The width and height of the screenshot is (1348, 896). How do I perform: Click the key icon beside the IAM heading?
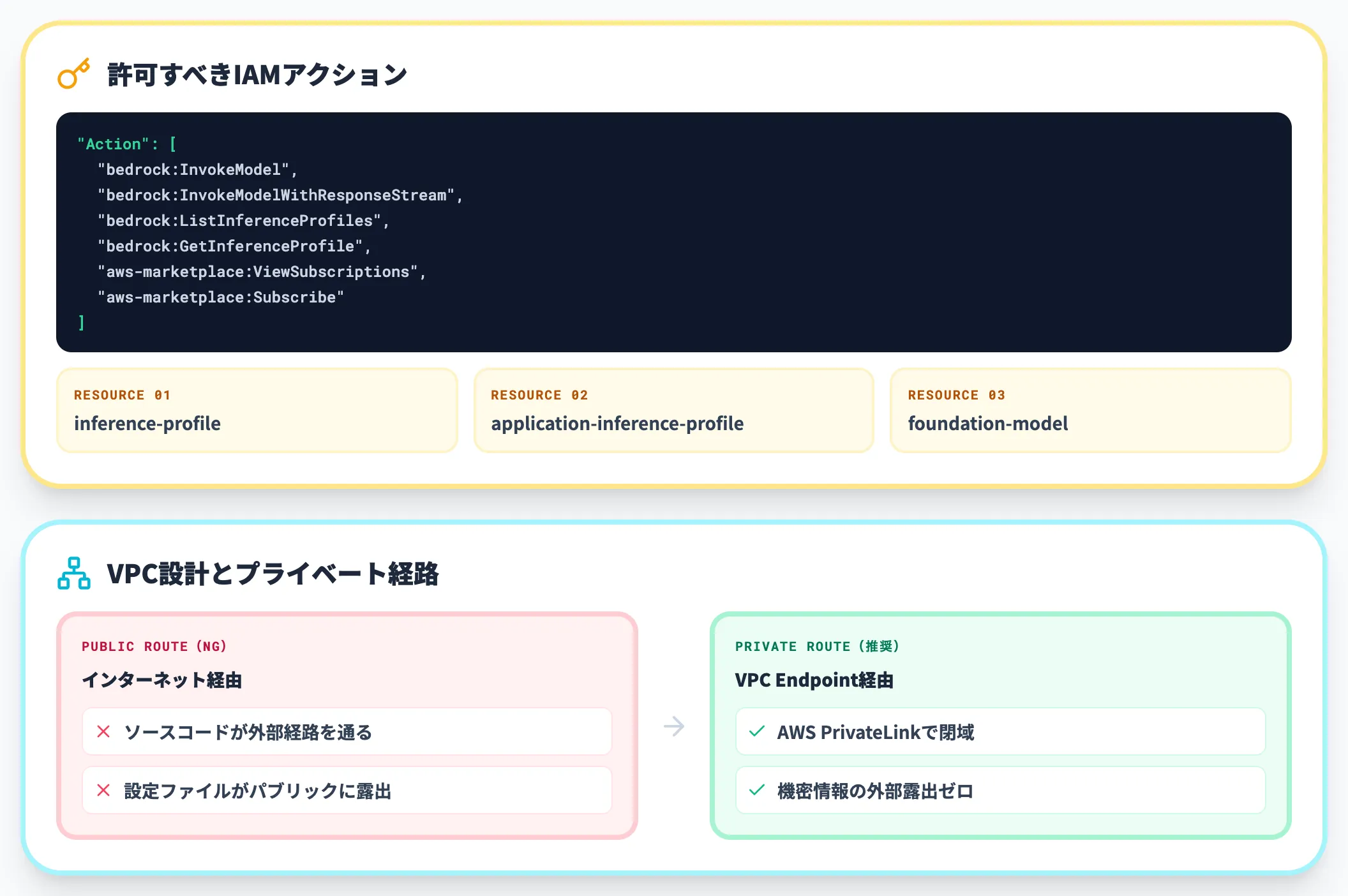[x=73, y=73]
